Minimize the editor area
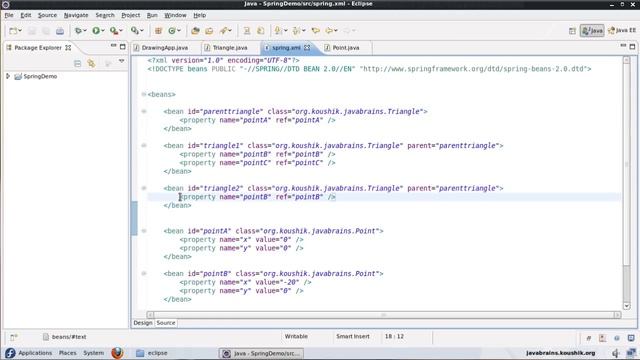The image size is (640, 360). 623,46
